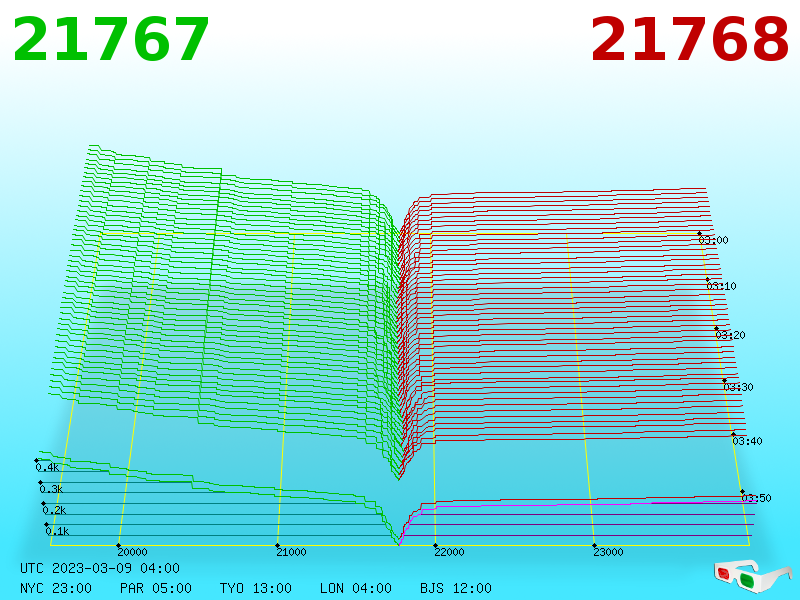
Task: Click the 21000 price axis label
Action: (291, 552)
